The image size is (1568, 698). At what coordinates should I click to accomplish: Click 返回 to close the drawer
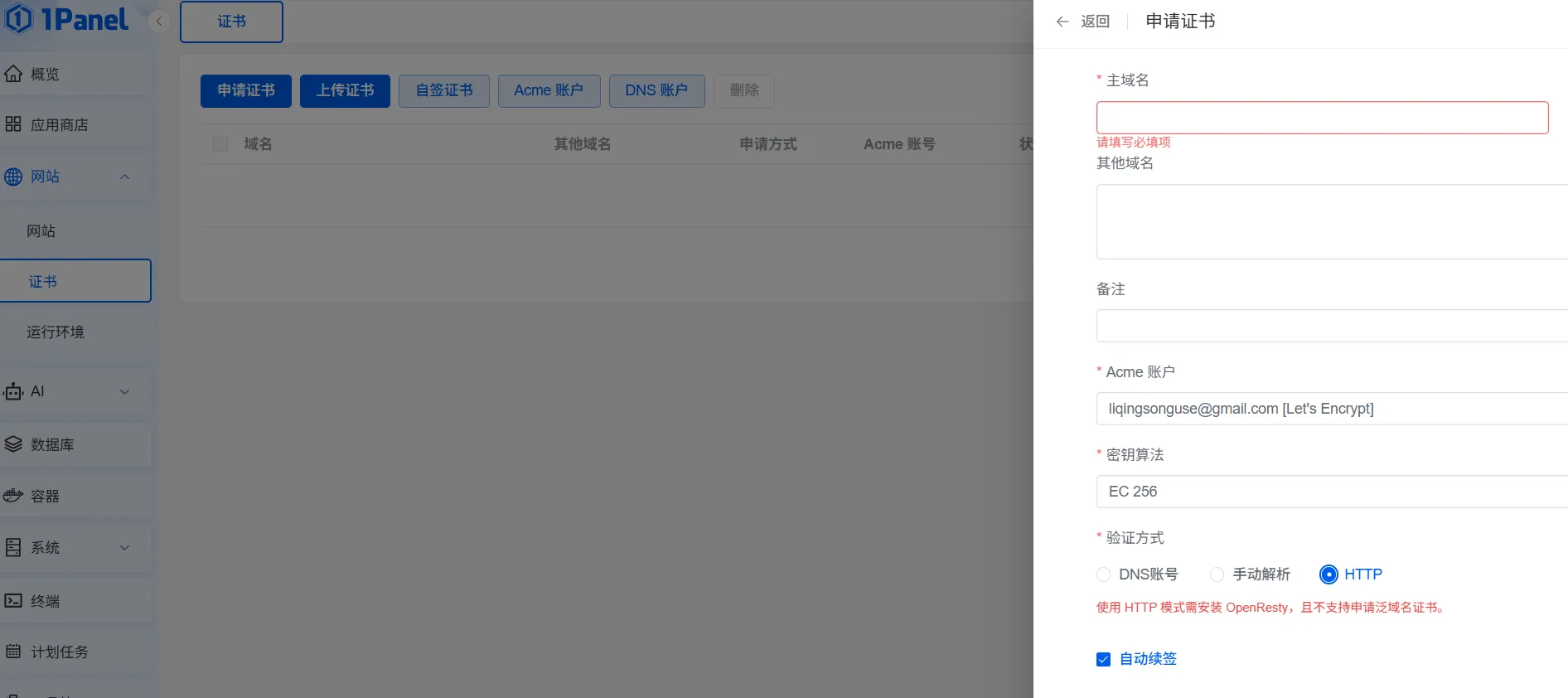tap(1095, 22)
